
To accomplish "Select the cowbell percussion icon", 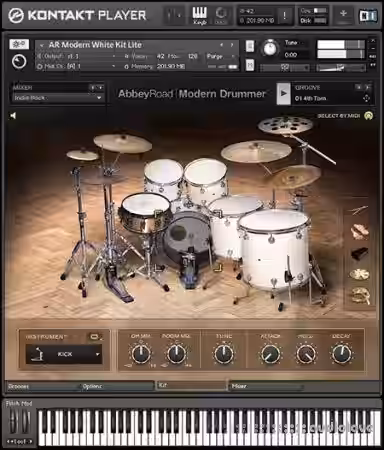I will [x=359, y=253].
